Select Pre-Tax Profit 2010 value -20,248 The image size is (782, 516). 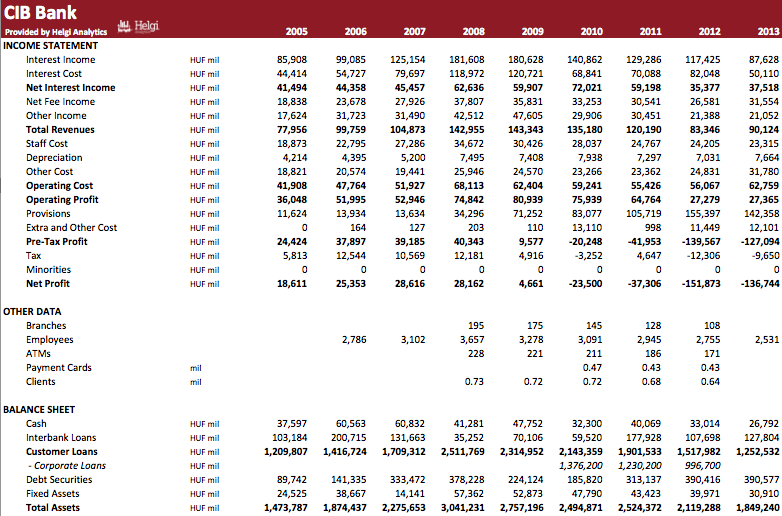[x=585, y=241]
